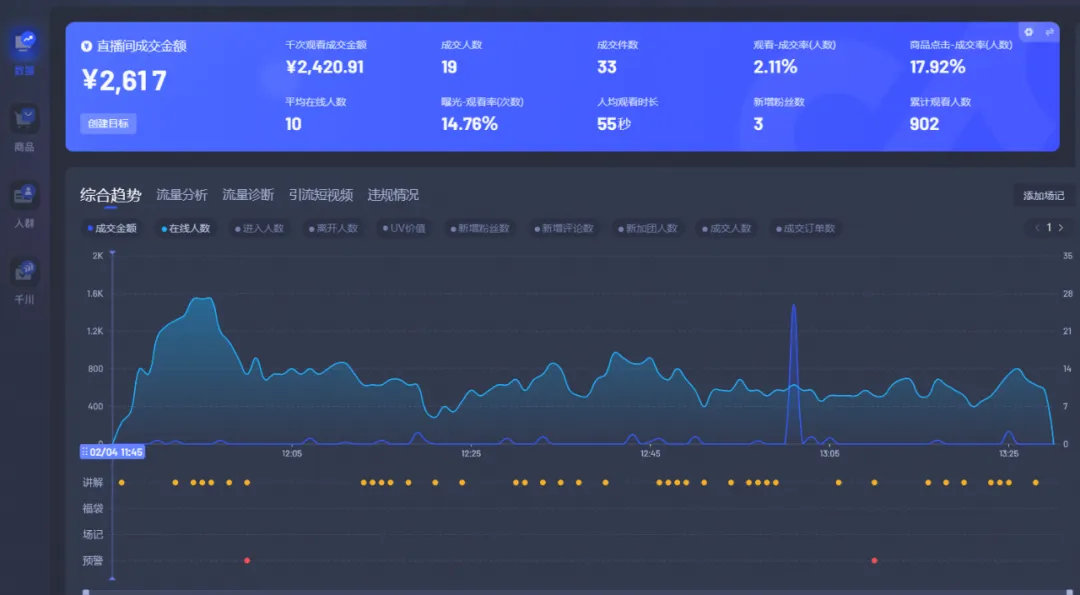The width and height of the screenshot is (1080, 595).
Task: Click the settings gear on the metrics card
Action: (1029, 32)
